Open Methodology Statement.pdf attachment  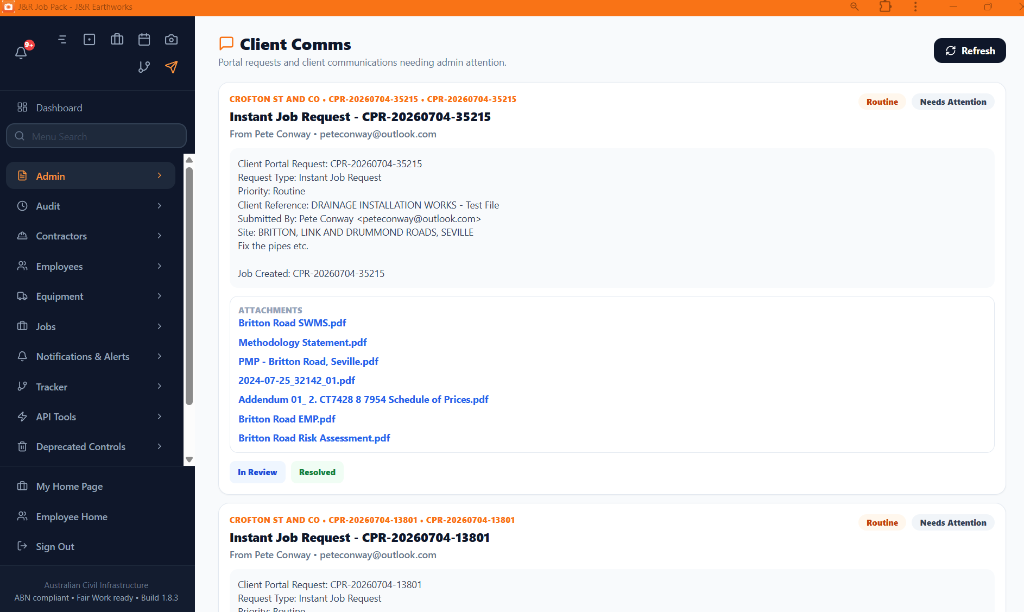pos(302,342)
